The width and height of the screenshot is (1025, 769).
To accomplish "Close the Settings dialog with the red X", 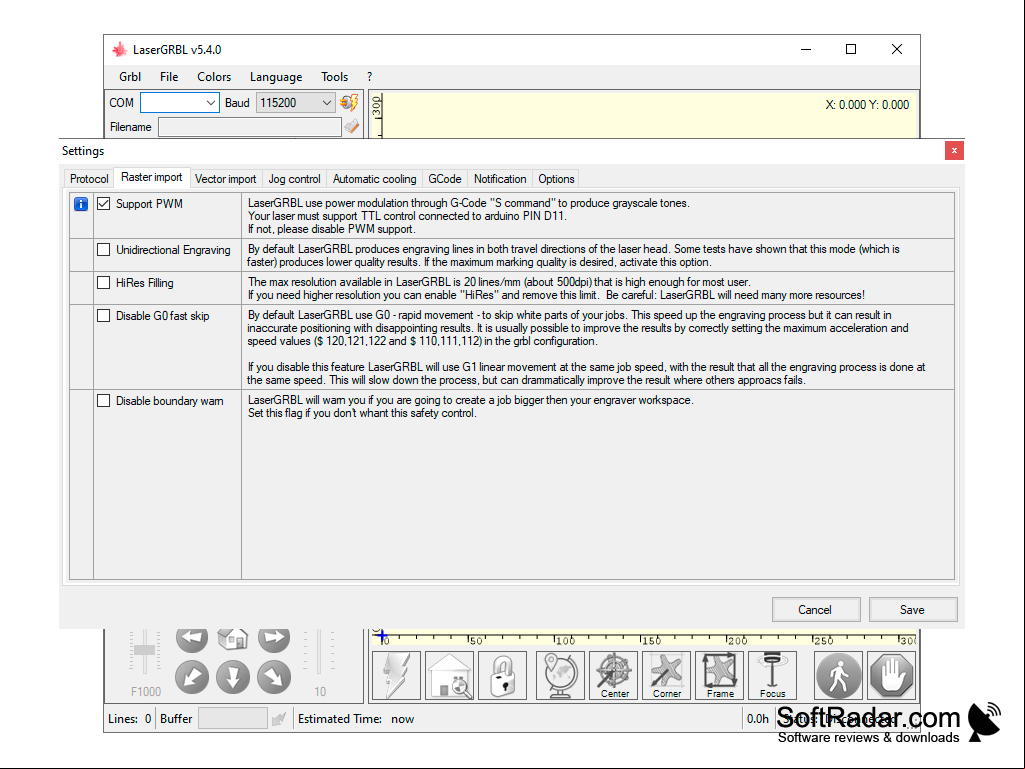I will coord(954,151).
